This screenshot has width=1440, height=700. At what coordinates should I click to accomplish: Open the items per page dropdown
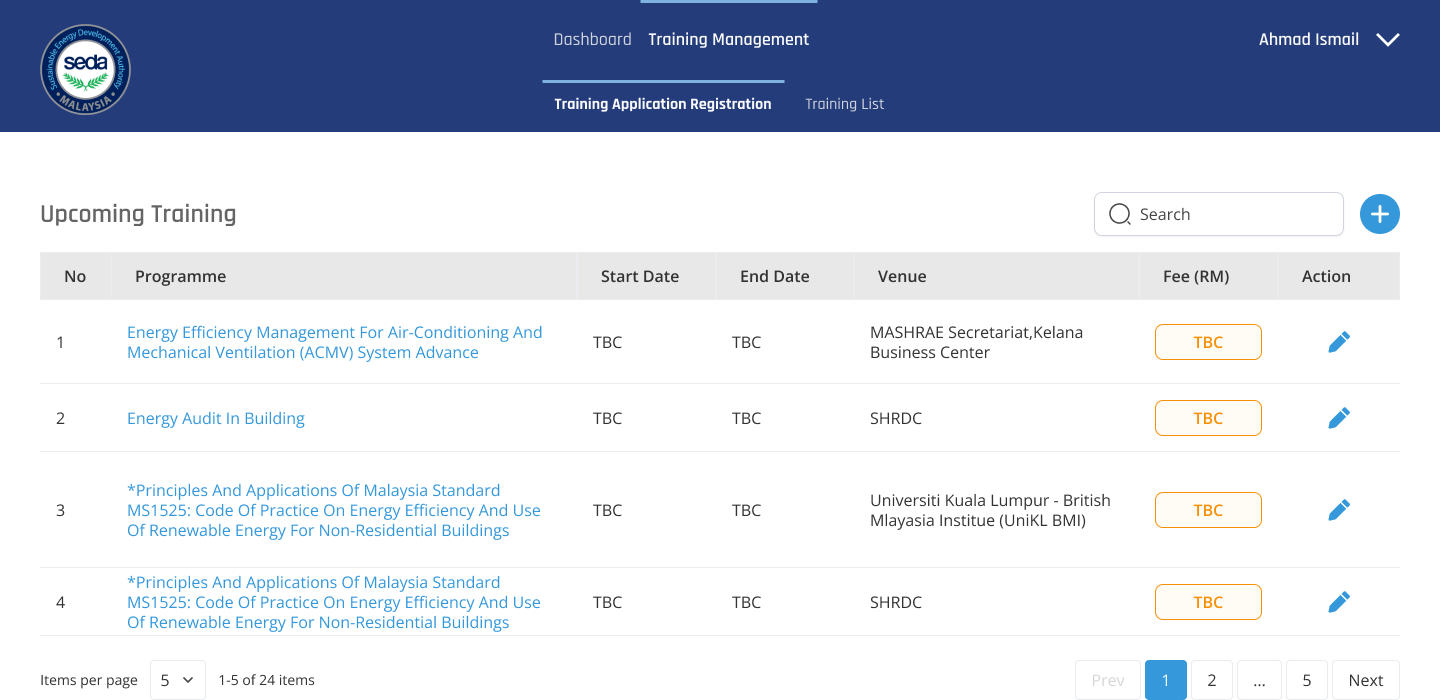[178, 680]
